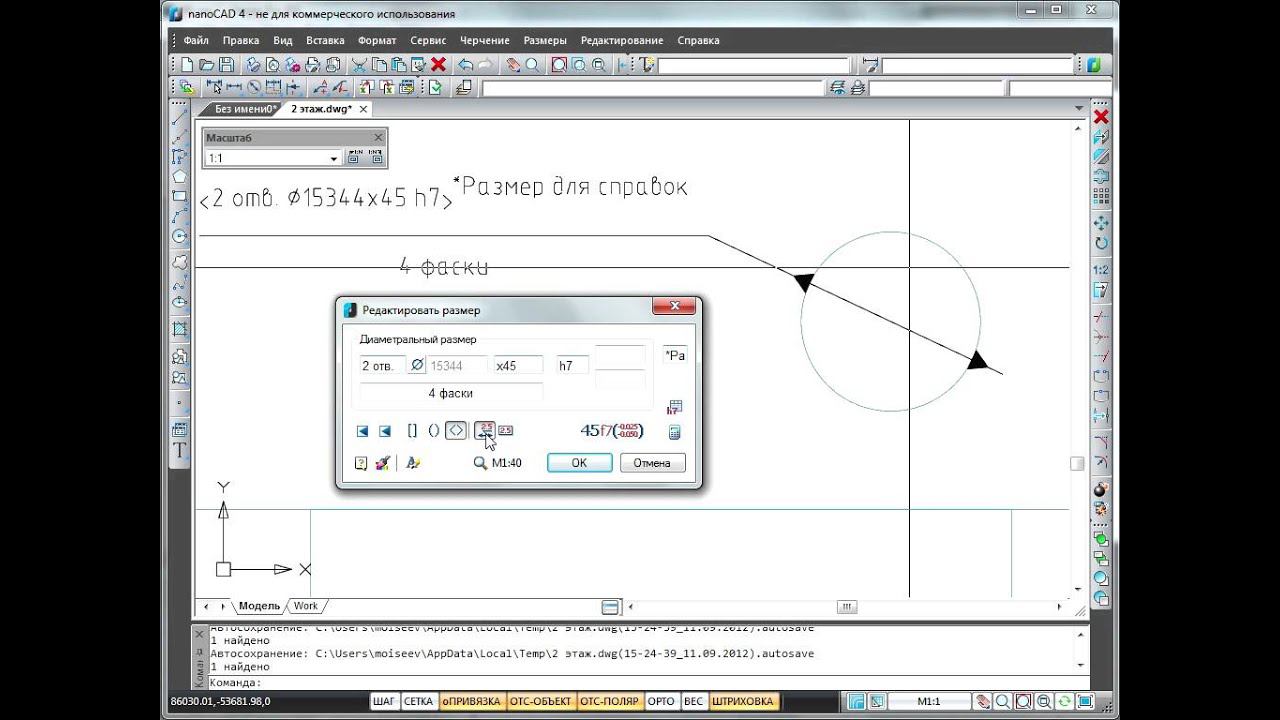Screen dimensions: 1280x720
Task: Toggle the ШТРИХОВКА hatch display
Action: click(x=743, y=702)
